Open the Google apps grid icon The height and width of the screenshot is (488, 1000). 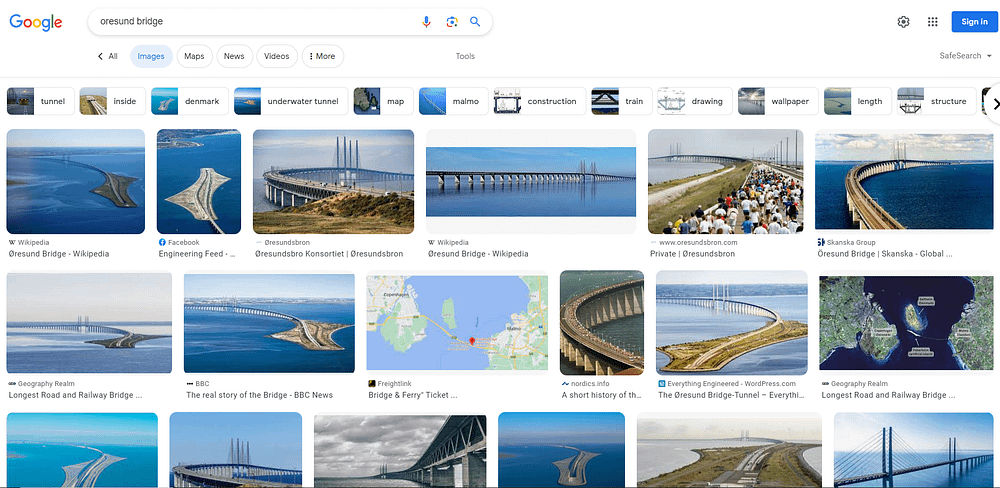932,22
